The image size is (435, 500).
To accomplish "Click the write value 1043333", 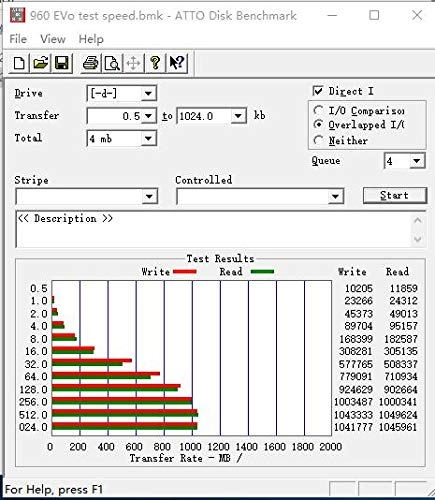I will pos(353,415).
